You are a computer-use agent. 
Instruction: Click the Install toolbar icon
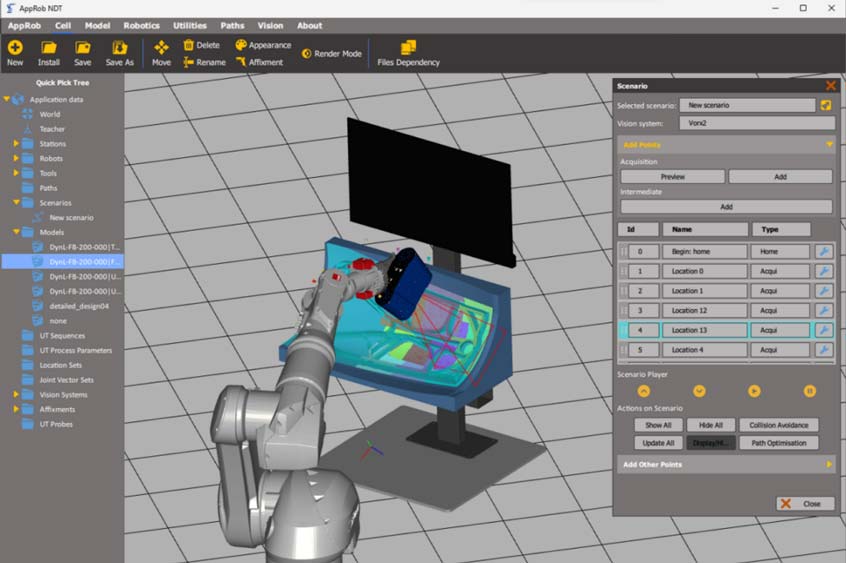click(x=49, y=48)
